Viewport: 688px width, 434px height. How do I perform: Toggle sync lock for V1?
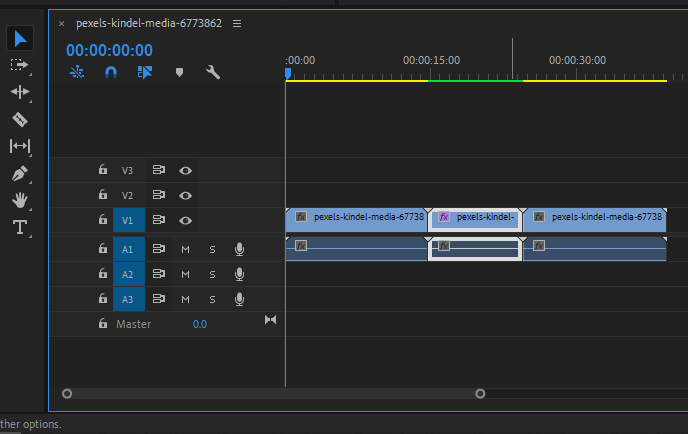(x=159, y=220)
